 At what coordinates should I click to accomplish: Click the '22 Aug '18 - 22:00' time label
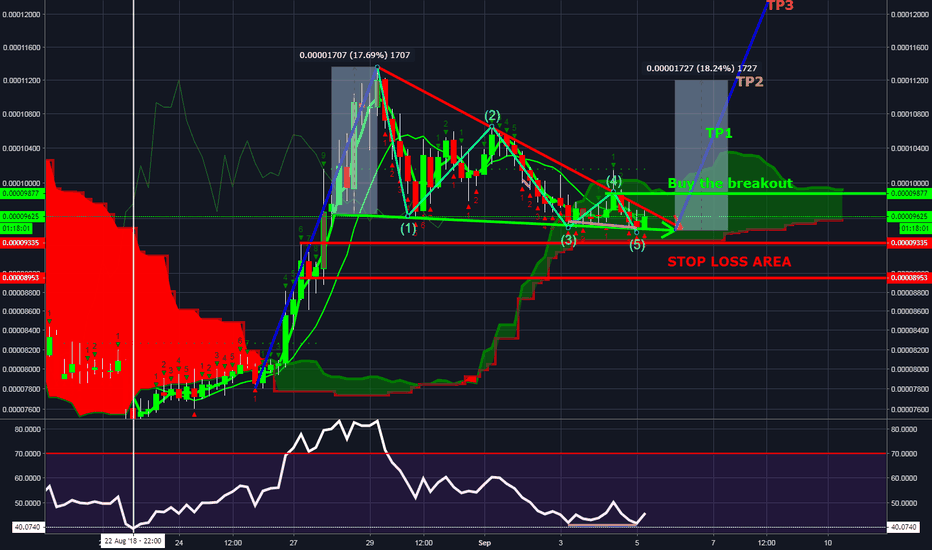point(133,541)
